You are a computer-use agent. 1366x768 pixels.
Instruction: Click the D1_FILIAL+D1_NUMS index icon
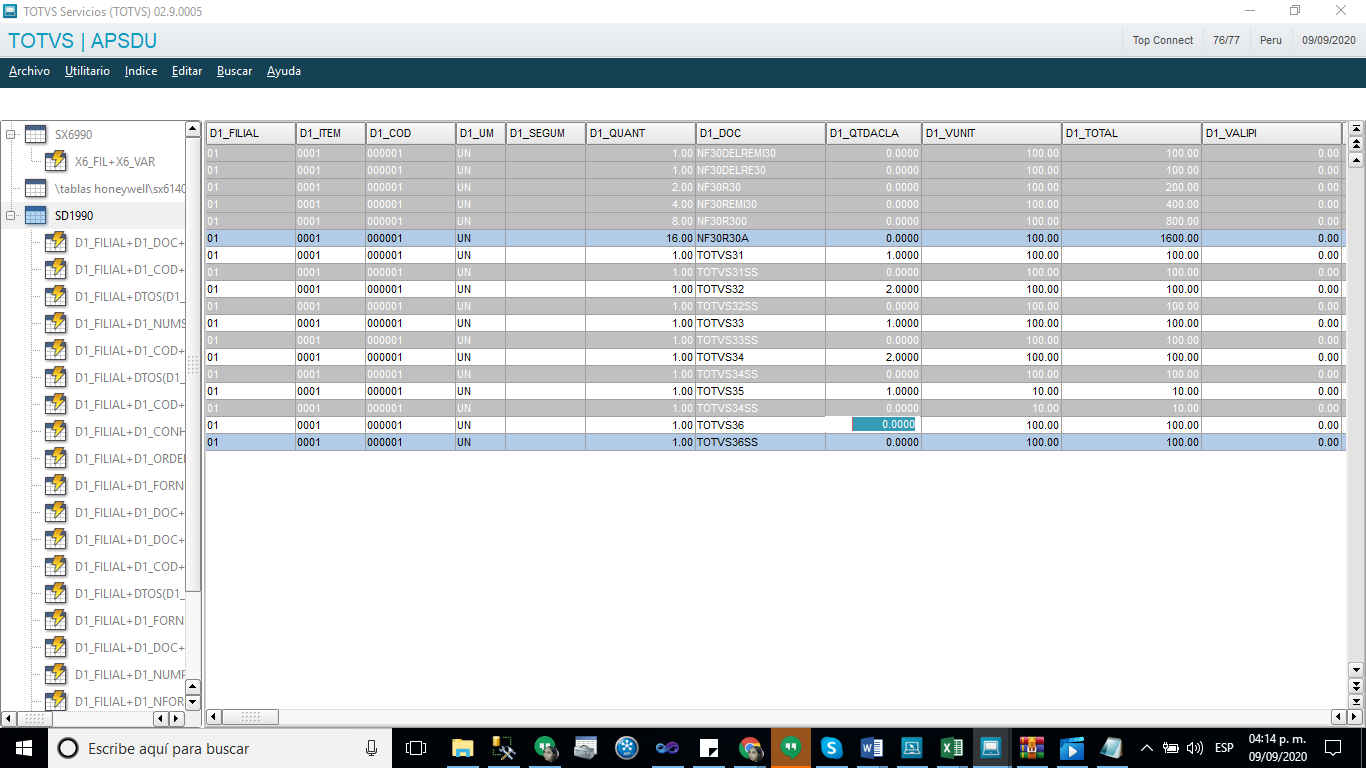point(56,324)
